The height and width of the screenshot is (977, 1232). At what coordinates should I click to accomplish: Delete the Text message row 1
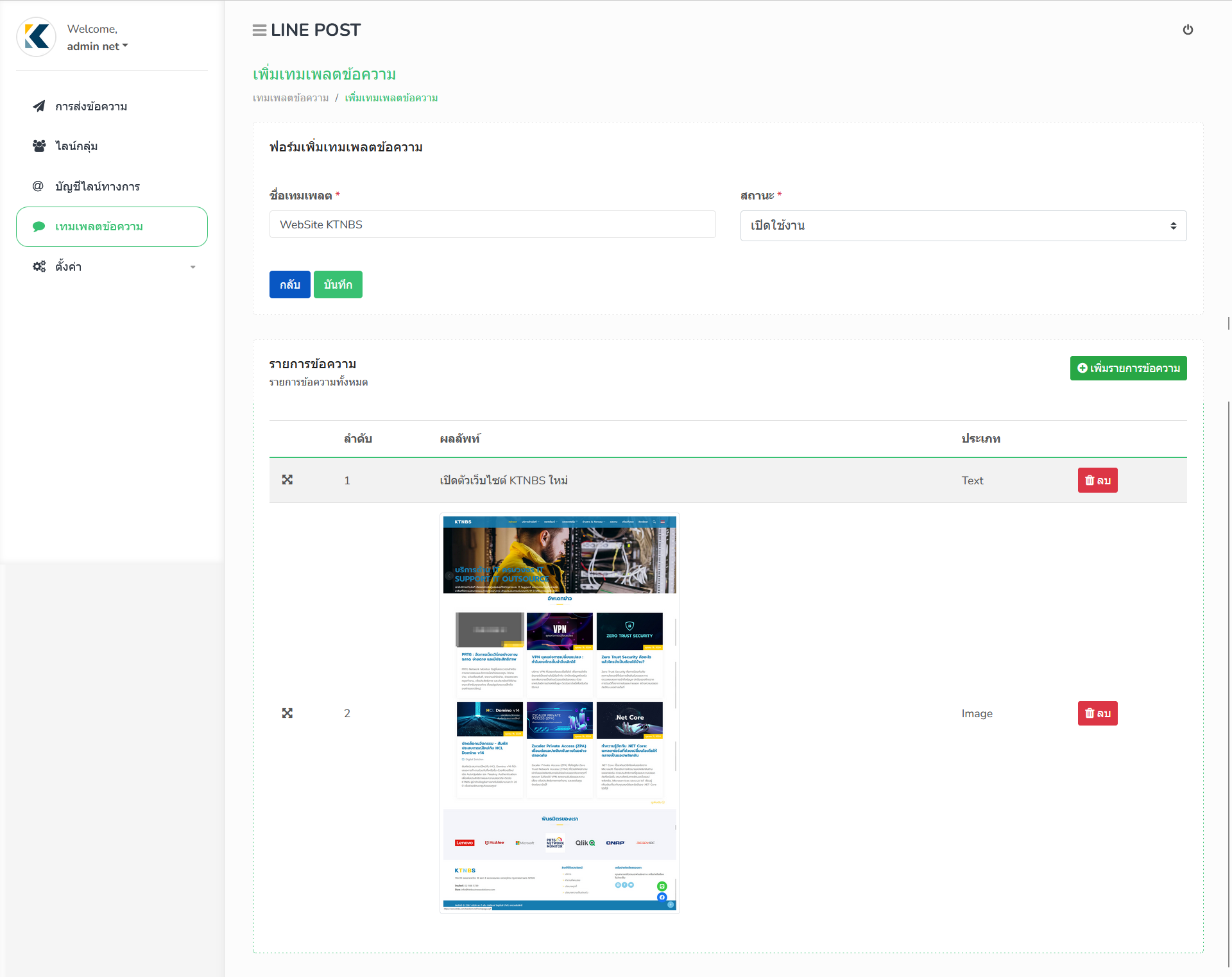pyautogui.click(x=1098, y=480)
